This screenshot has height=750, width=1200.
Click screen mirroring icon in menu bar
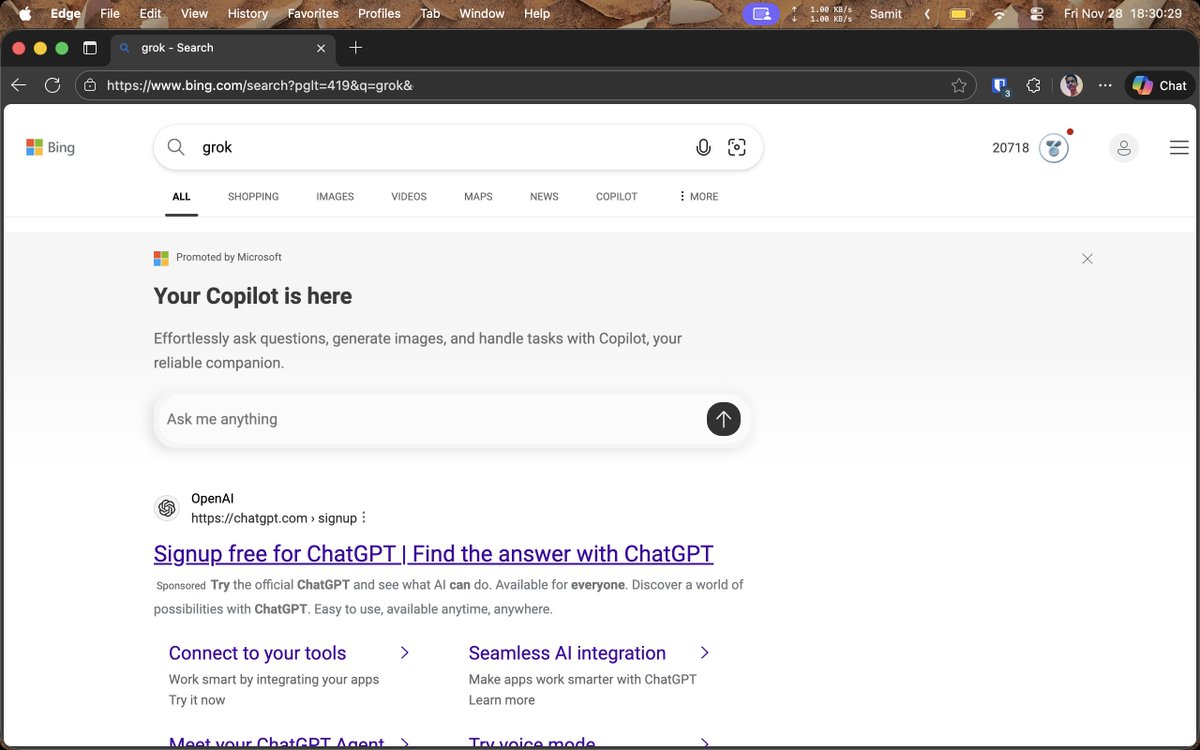(762, 14)
